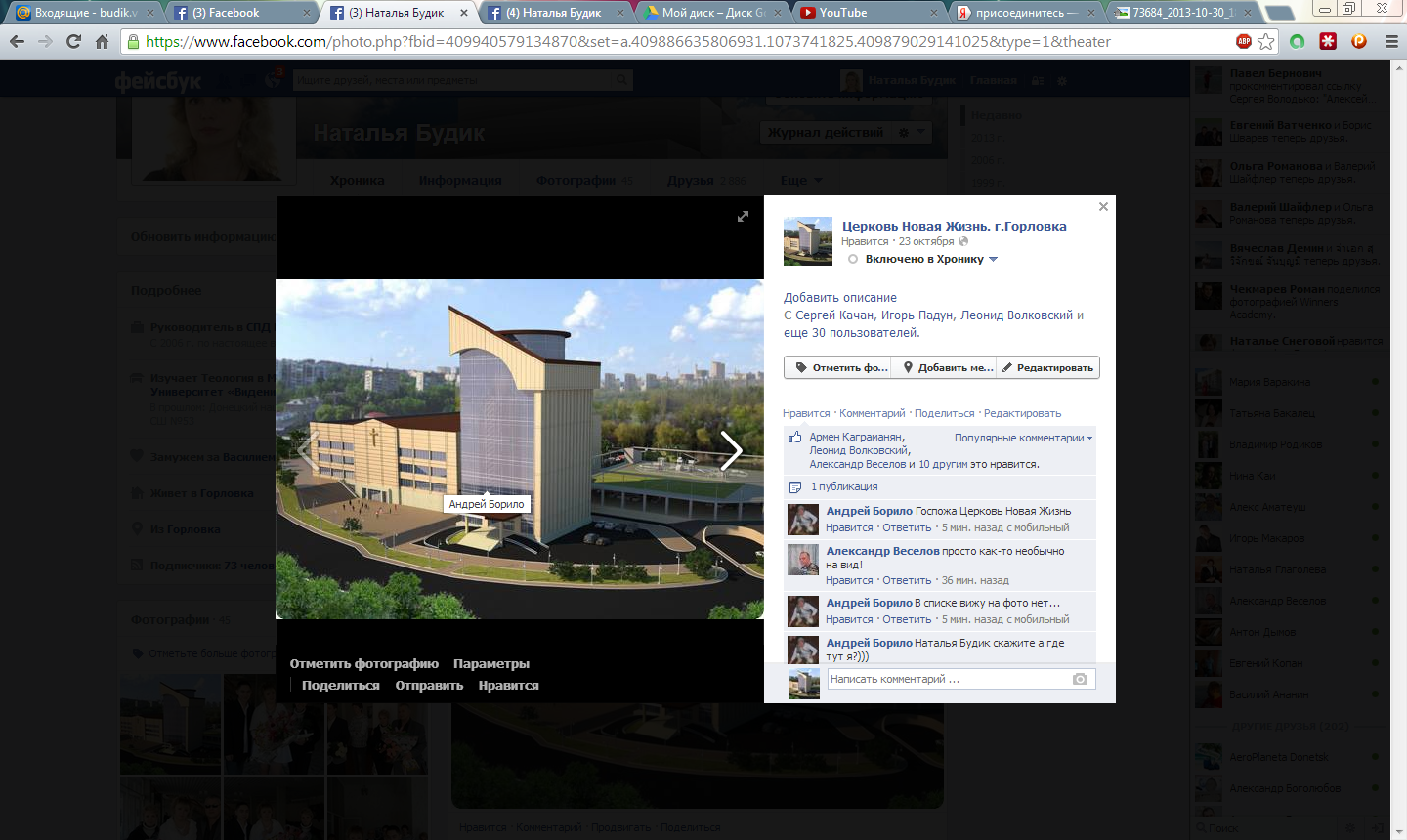The height and width of the screenshot is (840, 1407).
Task: Attach photo via camera icon in comment box
Action: 1080,679
